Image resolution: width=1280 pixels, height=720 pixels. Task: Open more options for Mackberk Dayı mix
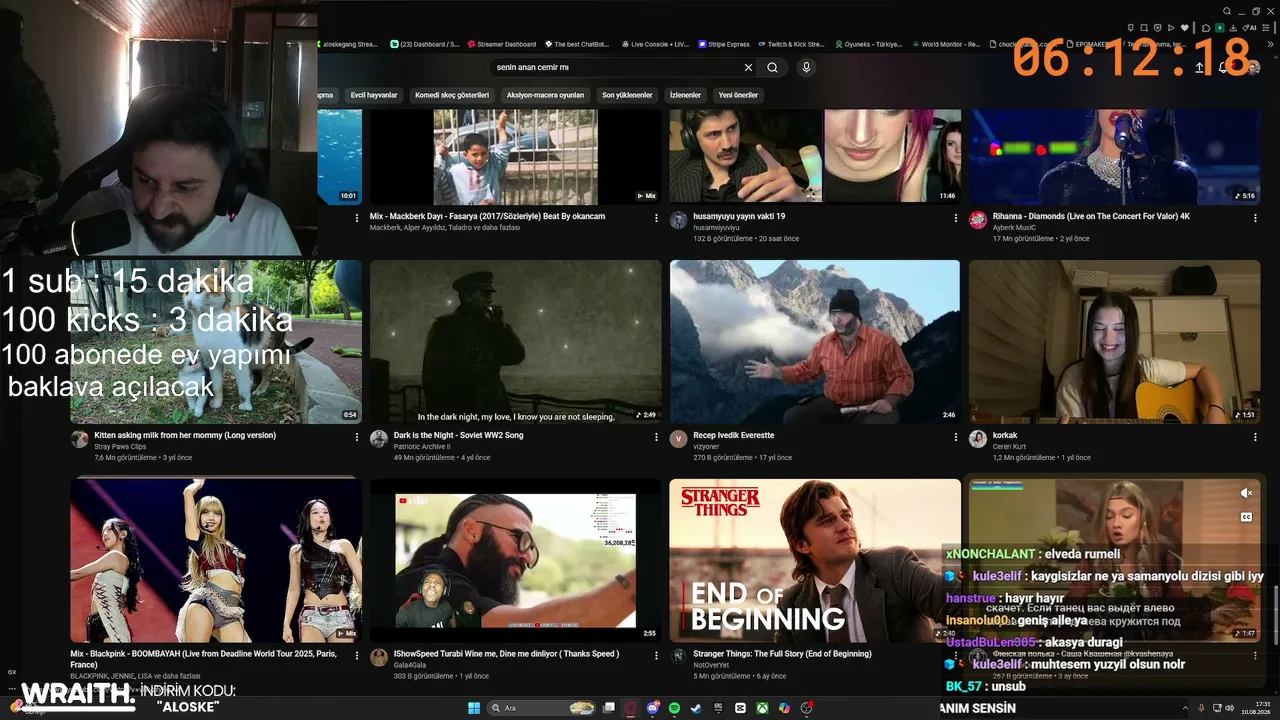point(656,217)
